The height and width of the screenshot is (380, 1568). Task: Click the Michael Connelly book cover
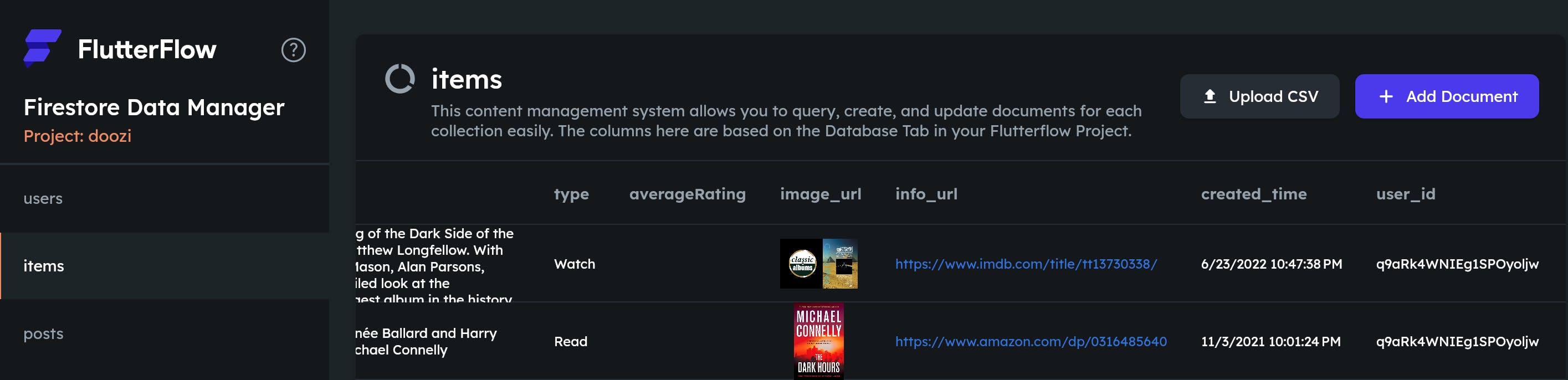click(x=818, y=341)
